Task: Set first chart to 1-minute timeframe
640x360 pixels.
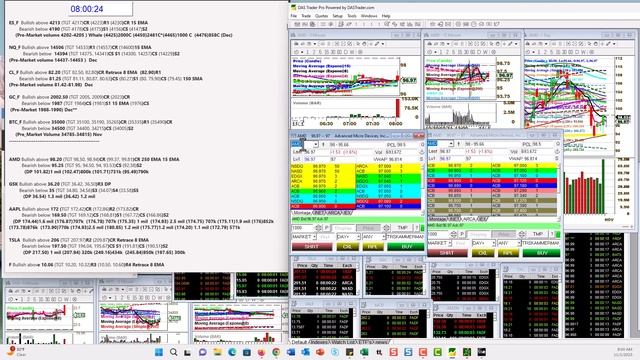Action: point(308,52)
